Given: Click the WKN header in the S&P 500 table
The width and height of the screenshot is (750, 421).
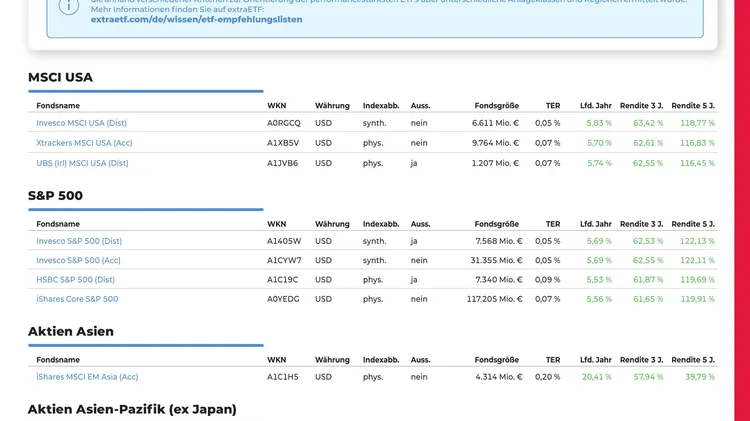Looking at the screenshot, I should pyautogui.click(x=276, y=224).
